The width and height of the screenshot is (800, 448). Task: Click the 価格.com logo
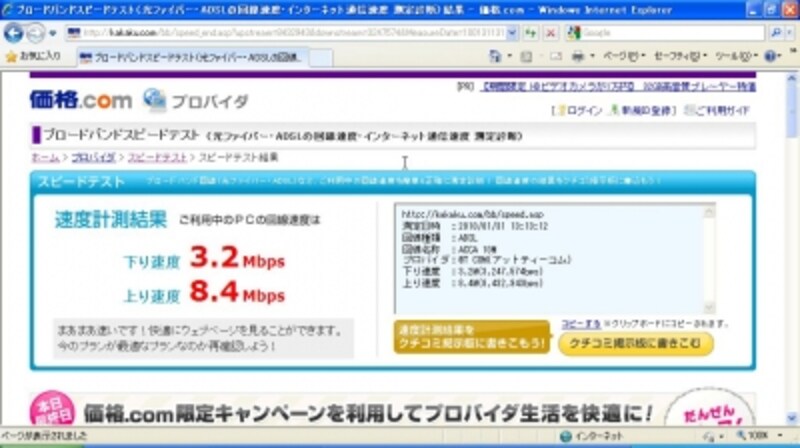[x=81, y=100]
